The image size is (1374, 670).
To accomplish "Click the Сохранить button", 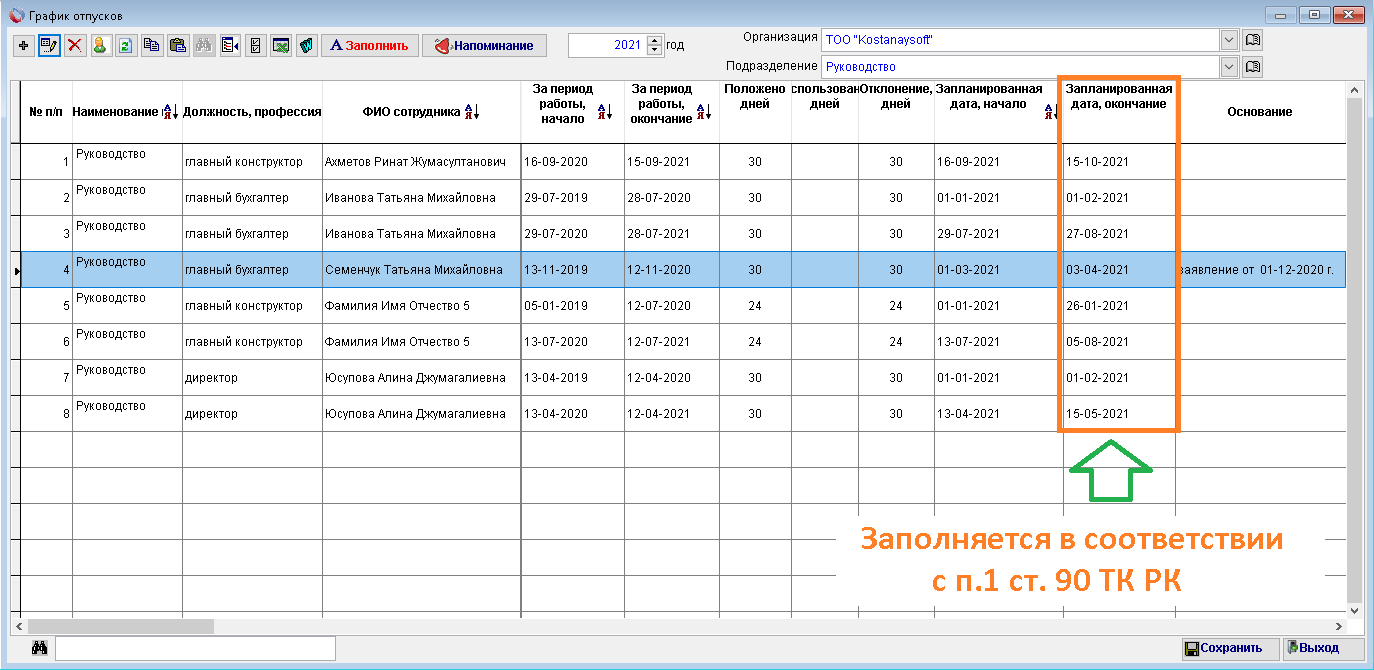I will coord(1230,648).
